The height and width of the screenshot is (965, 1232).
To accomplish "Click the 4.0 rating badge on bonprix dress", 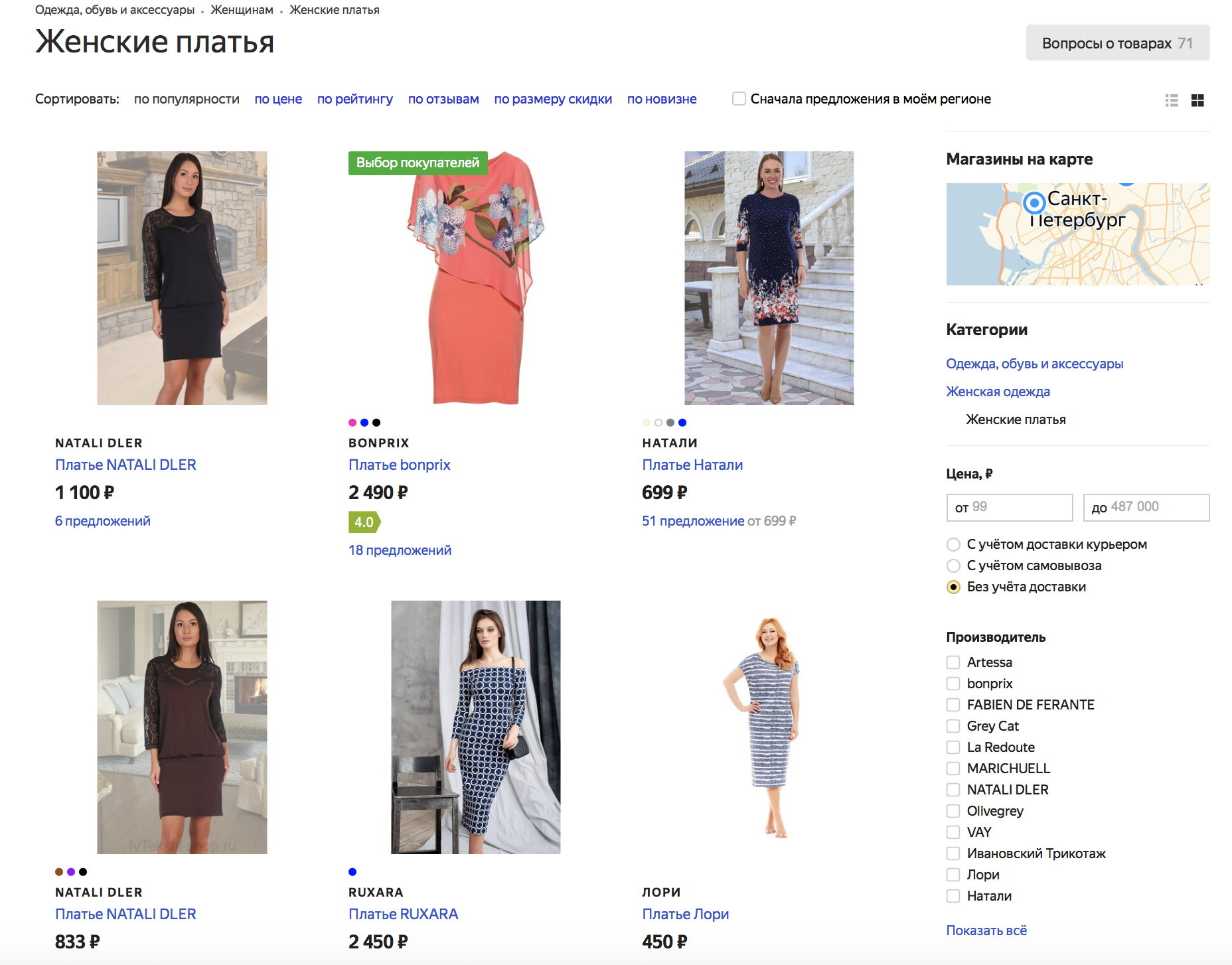I will click(x=364, y=522).
